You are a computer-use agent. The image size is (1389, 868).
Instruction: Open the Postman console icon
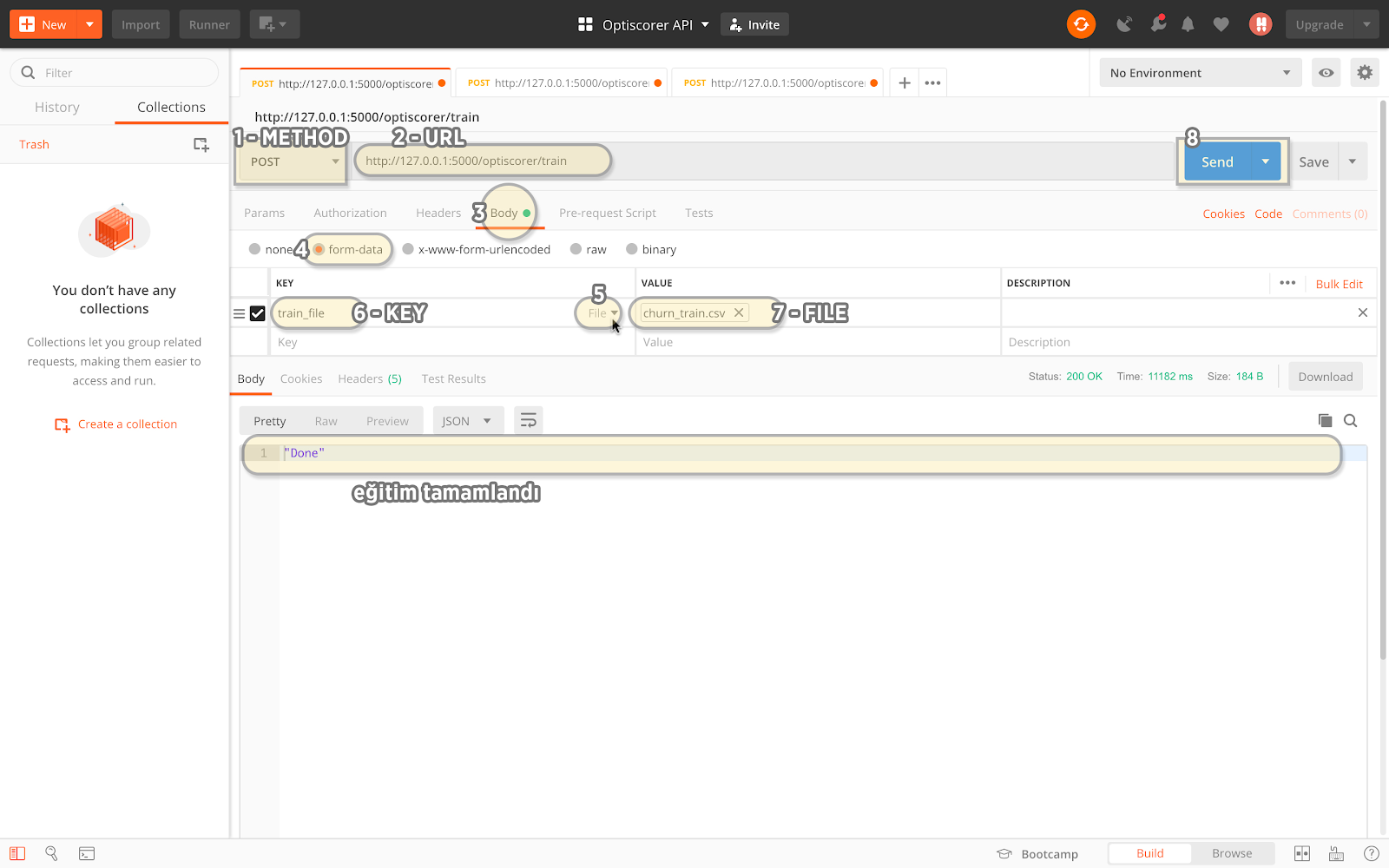(x=87, y=853)
